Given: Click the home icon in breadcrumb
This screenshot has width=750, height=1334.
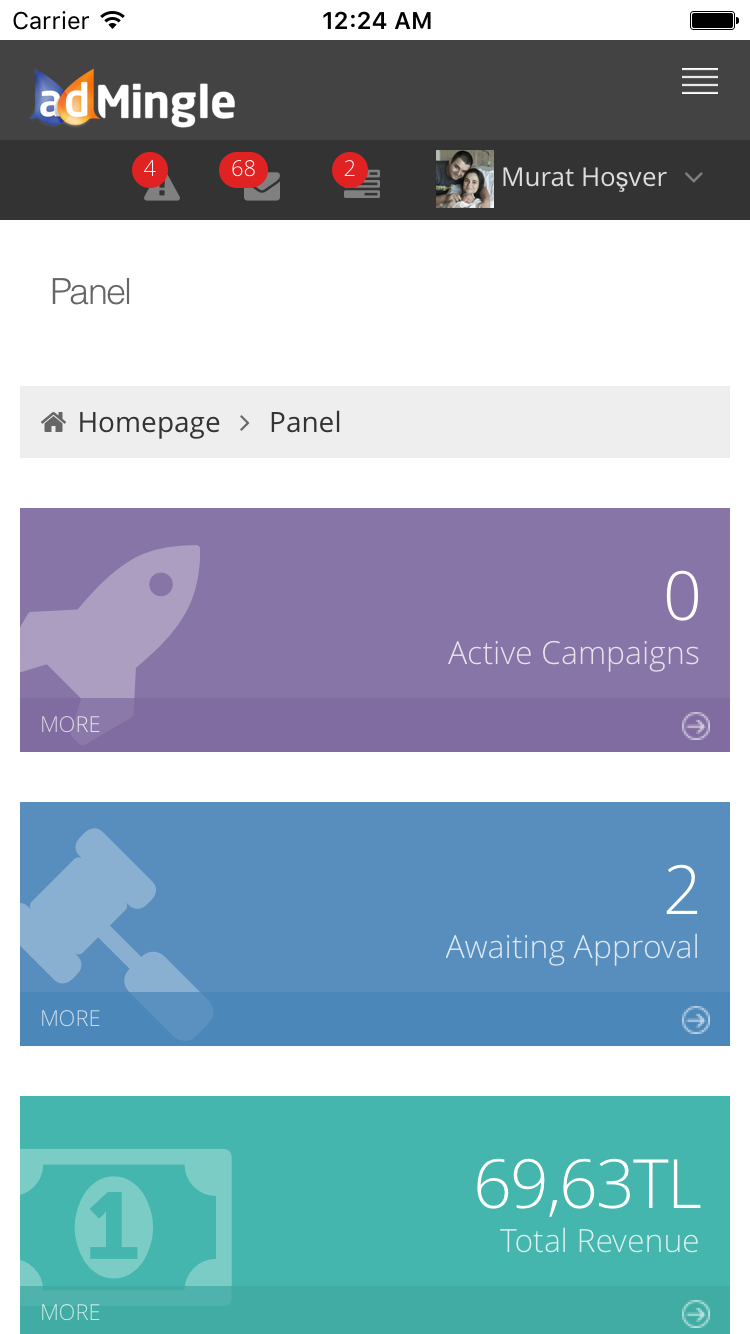Looking at the screenshot, I should pos(53,422).
